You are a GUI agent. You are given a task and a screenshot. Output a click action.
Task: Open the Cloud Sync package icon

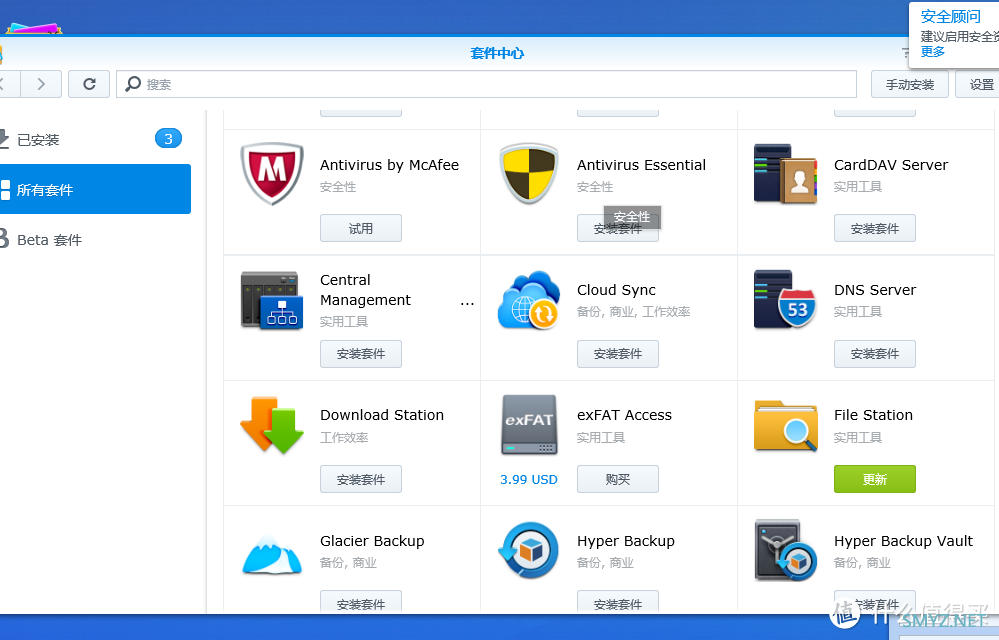pos(529,299)
